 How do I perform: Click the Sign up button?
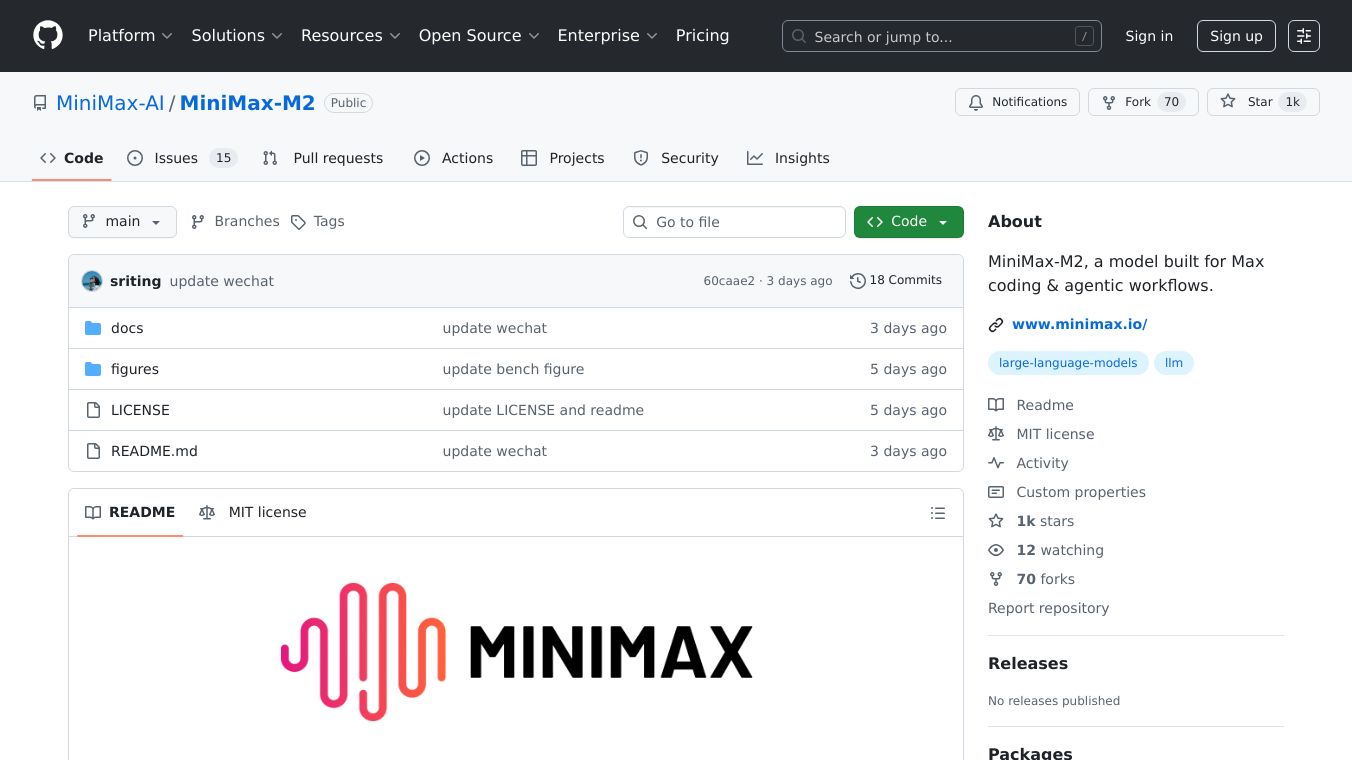tap(1235, 36)
